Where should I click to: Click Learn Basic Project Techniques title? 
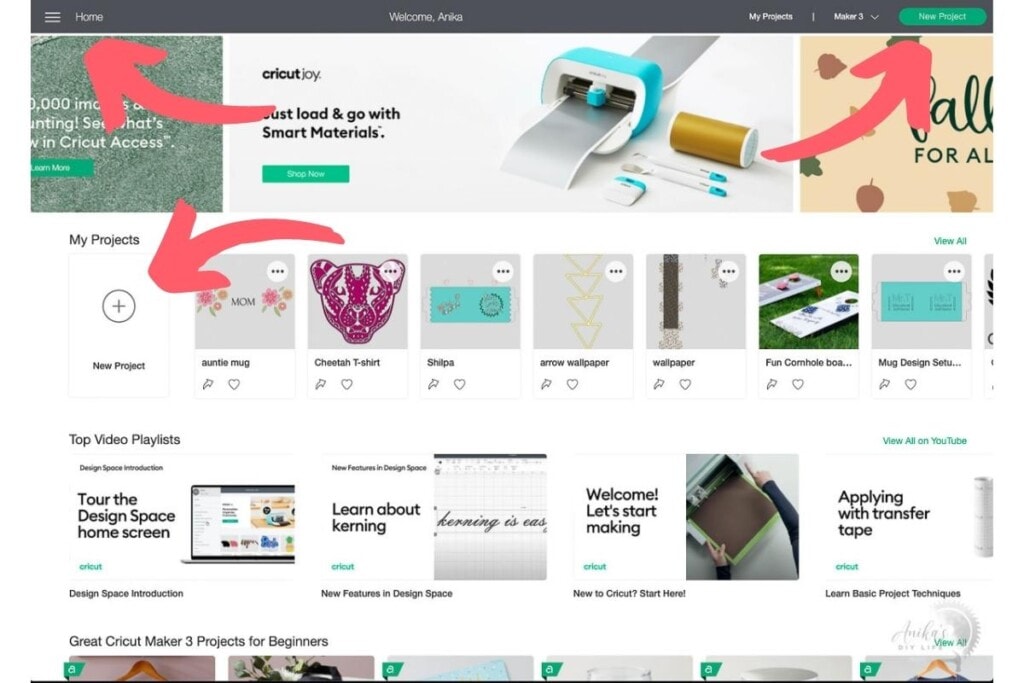point(892,594)
